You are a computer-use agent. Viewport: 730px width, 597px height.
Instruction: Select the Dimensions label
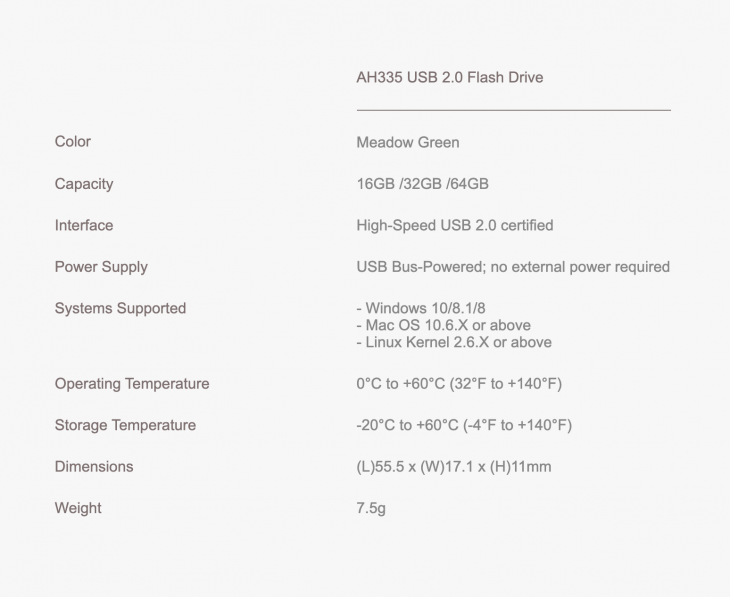(94, 467)
